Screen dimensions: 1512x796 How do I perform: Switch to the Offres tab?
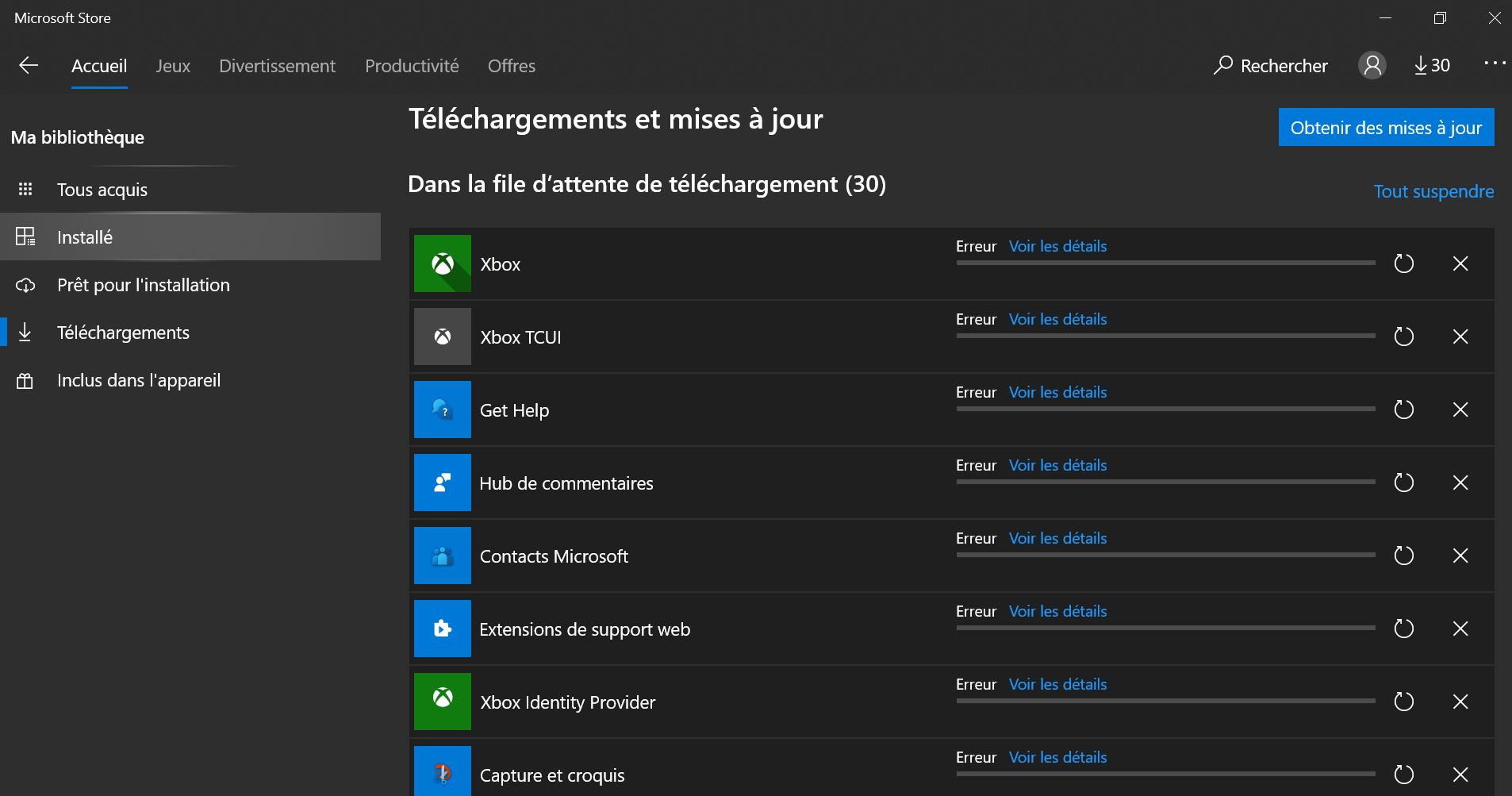pos(512,66)
